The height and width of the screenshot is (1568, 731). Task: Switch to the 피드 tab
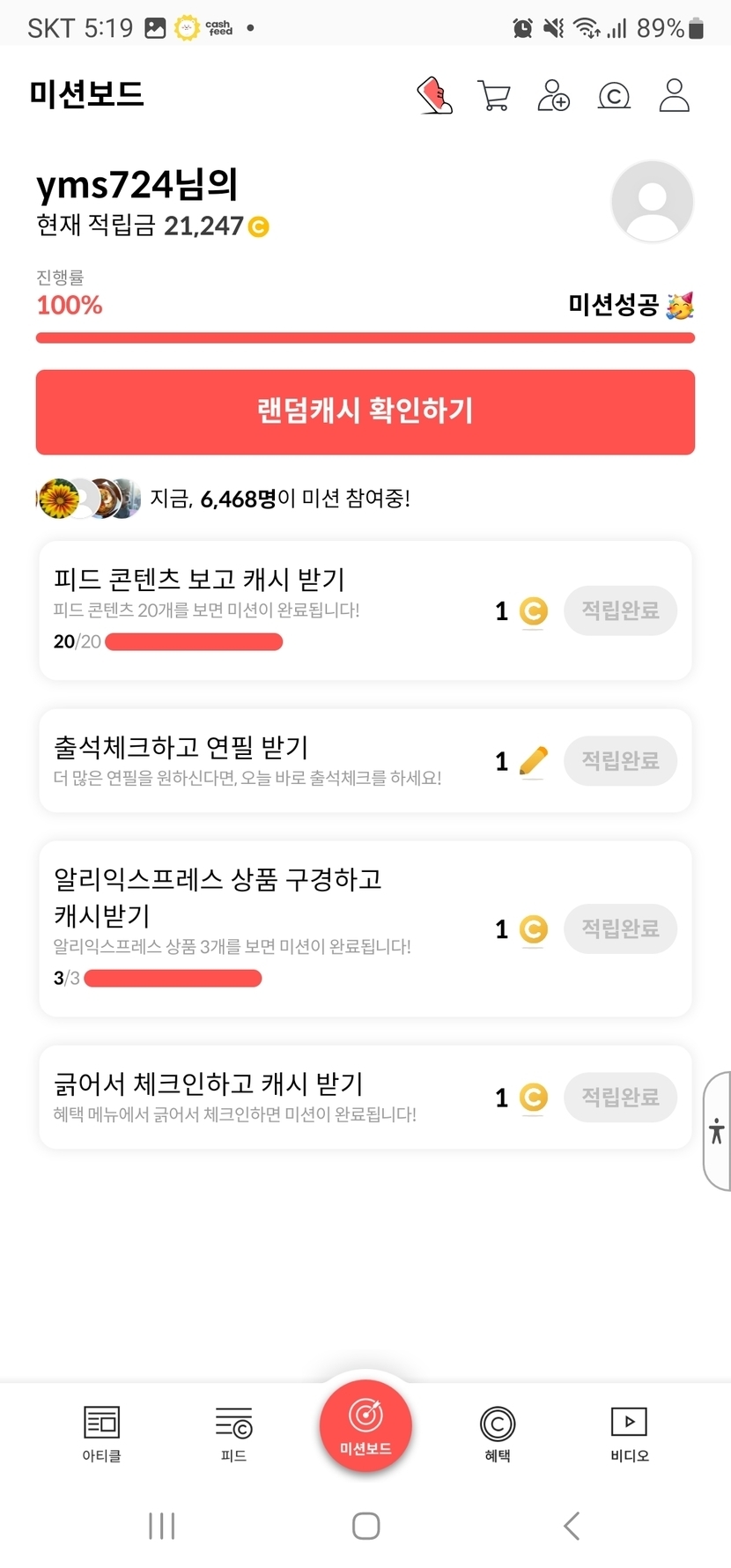pyautogui.click(x=233, y=1433)
